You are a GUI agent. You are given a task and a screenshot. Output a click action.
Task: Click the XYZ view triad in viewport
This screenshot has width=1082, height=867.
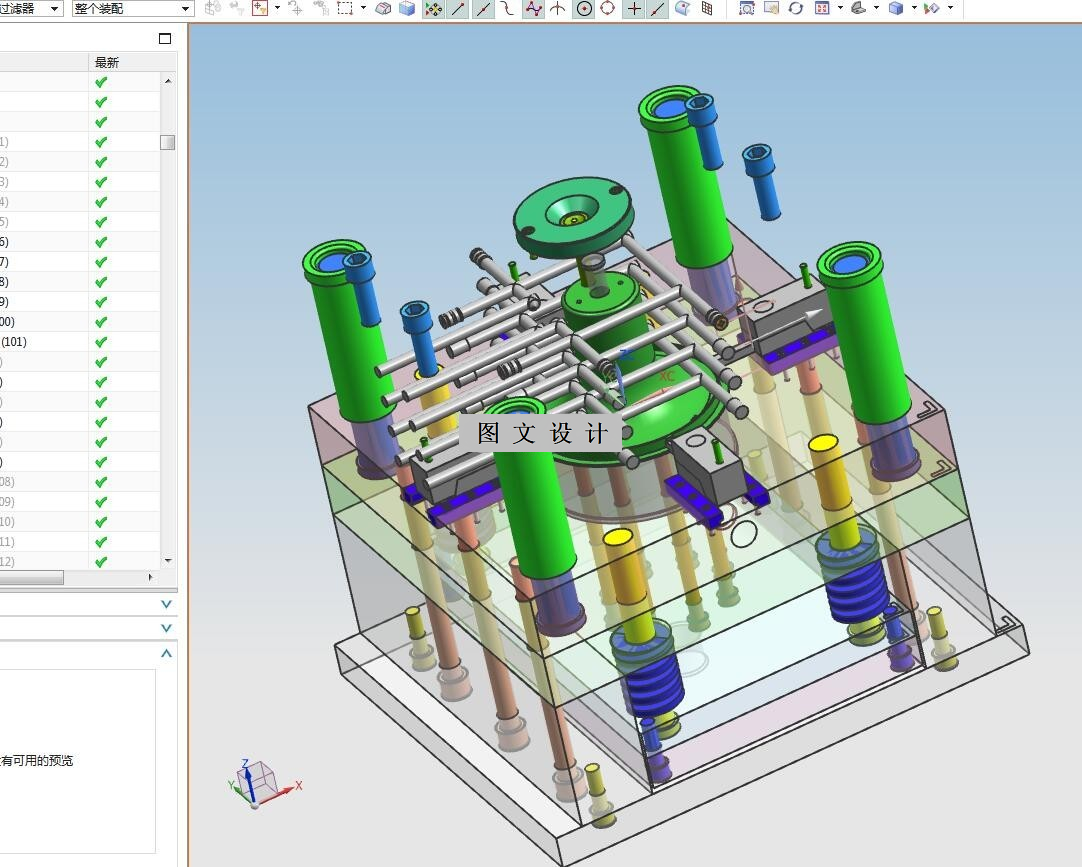pyautogui.click(x=264, y=783)
